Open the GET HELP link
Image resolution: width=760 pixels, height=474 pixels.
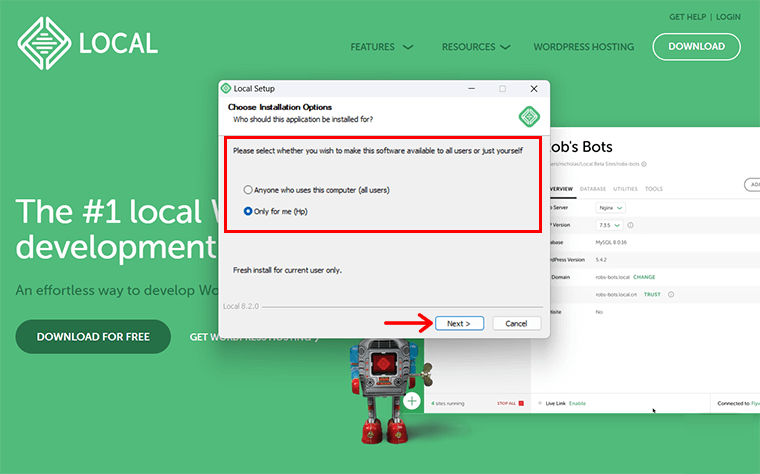tap(687, 17)
